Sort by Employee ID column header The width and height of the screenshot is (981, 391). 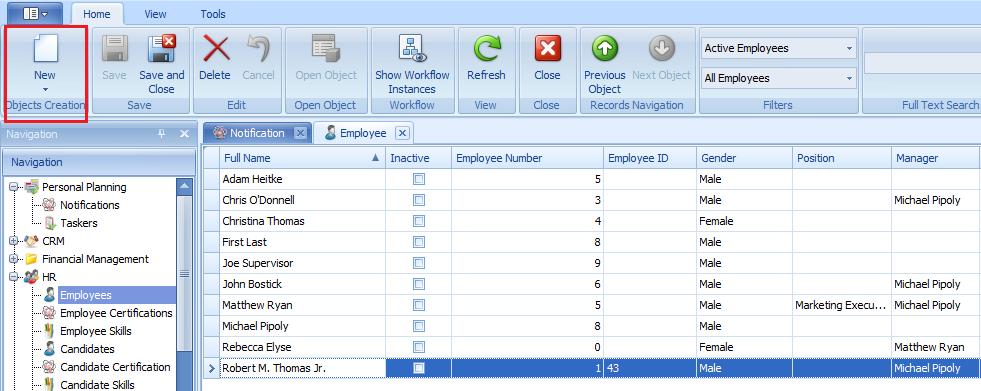[649, 158]
